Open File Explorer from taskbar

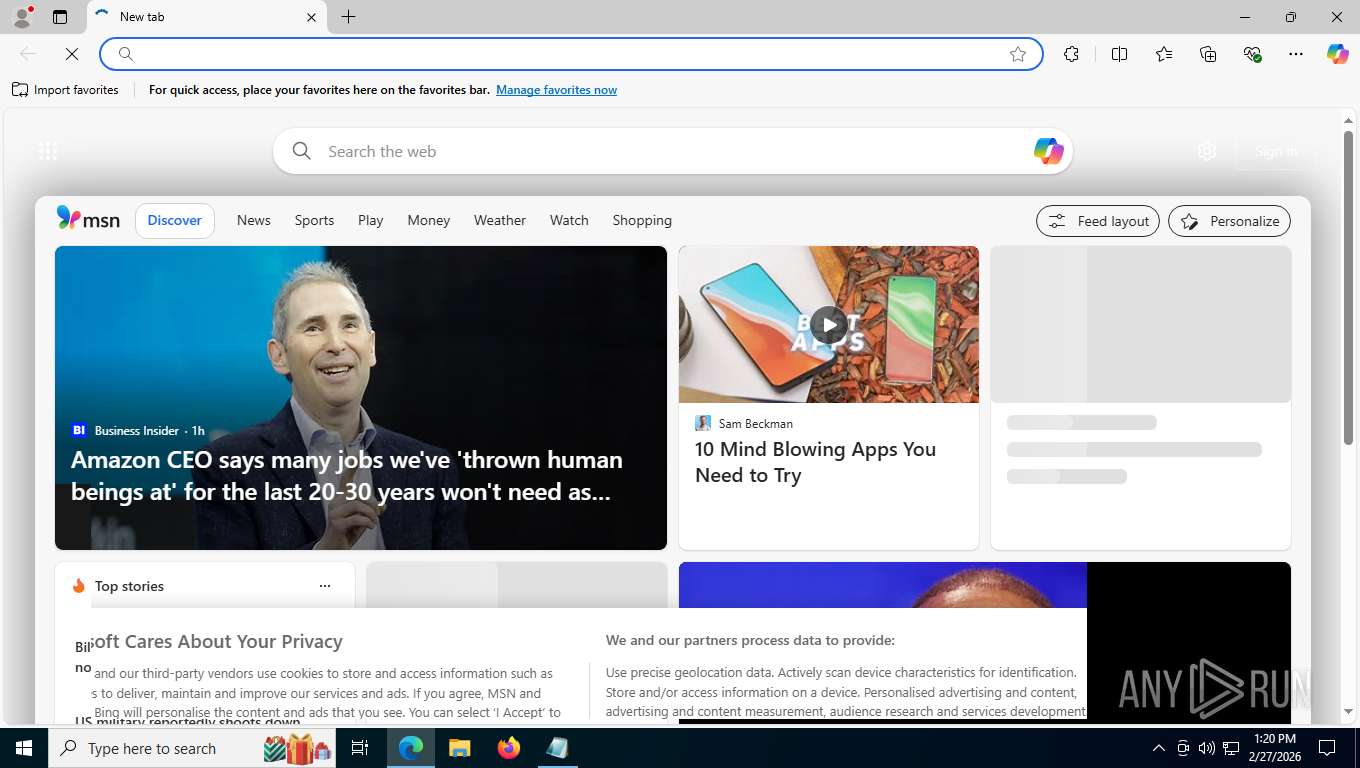(x=459, y=748)
